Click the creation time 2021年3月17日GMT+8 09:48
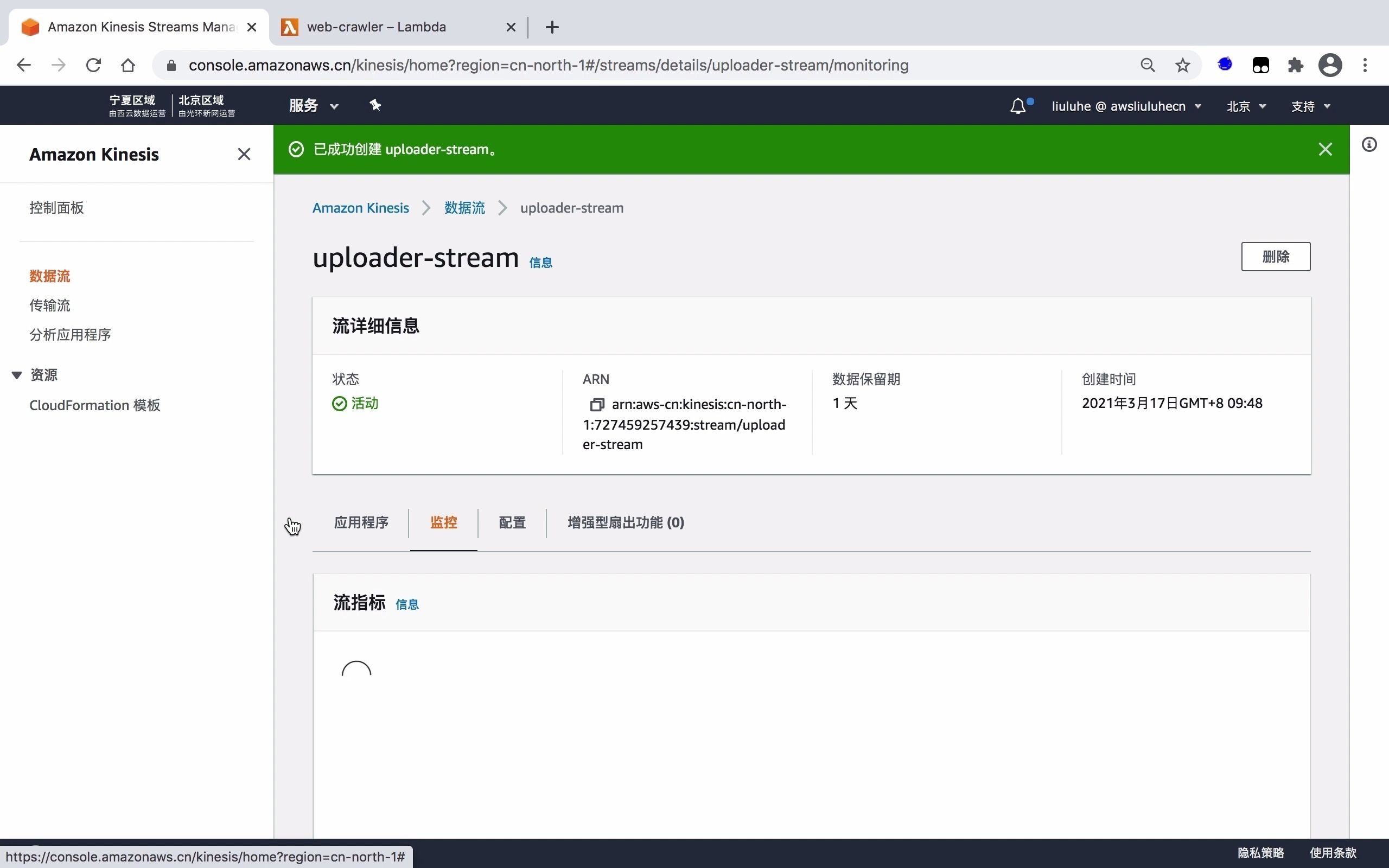This screenshot has width=1389, height=868. coord(1172,404)
